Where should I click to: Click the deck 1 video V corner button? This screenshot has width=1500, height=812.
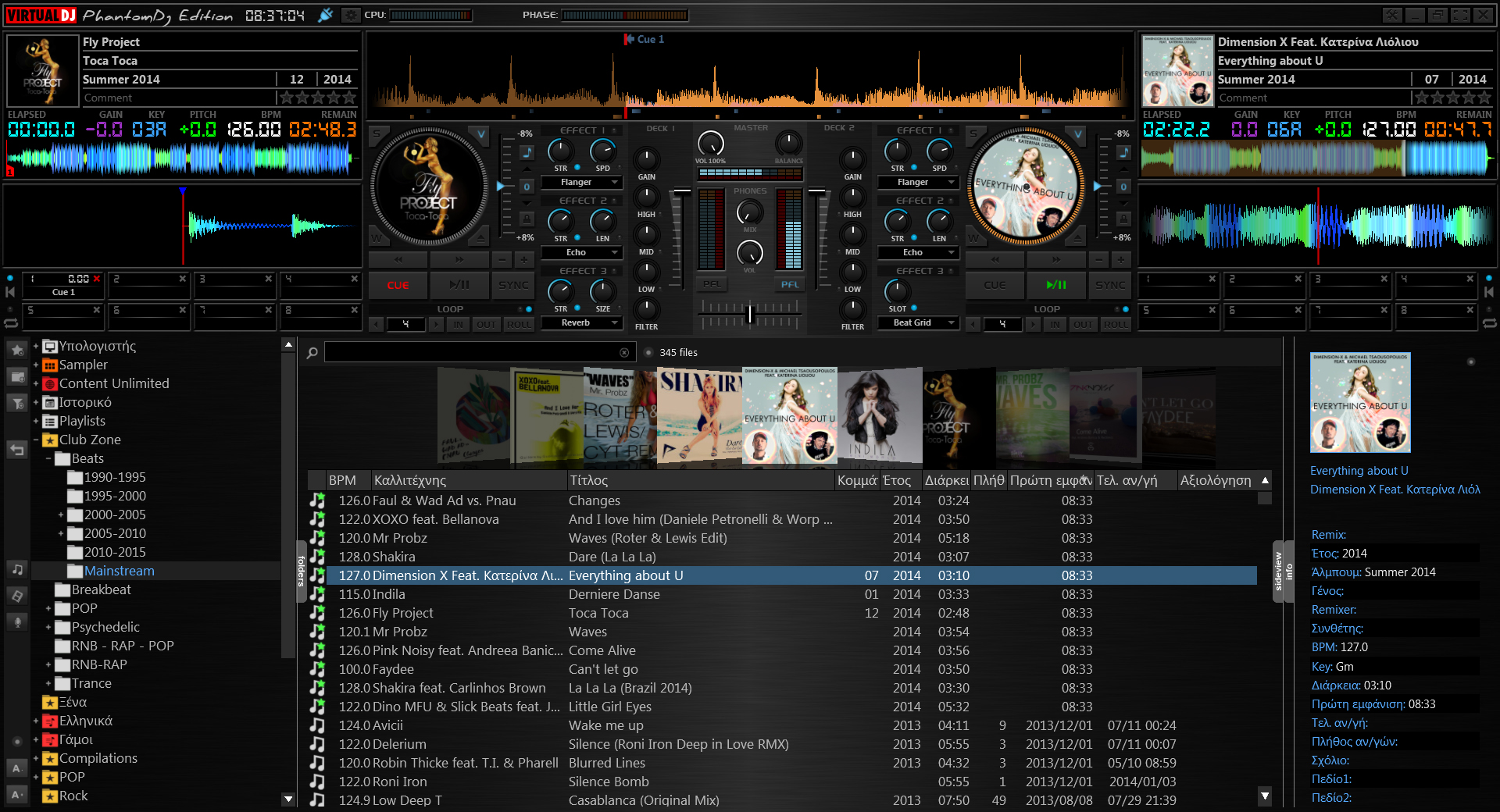[481, 134]
